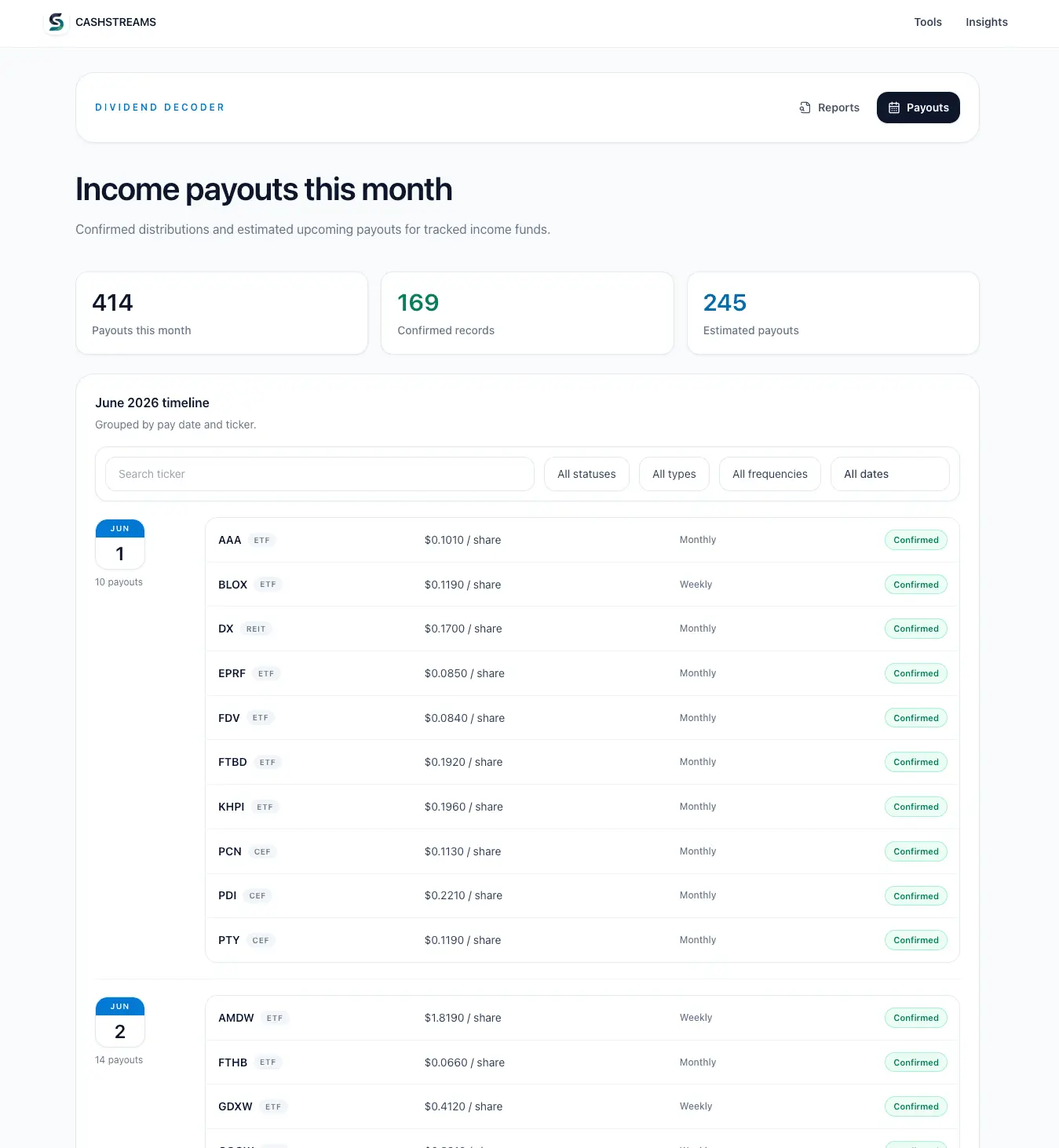The height and width of the screenshot is (1148, 1059).
Task: Select the 169 Confirmed records card
Action: (527, 313)
